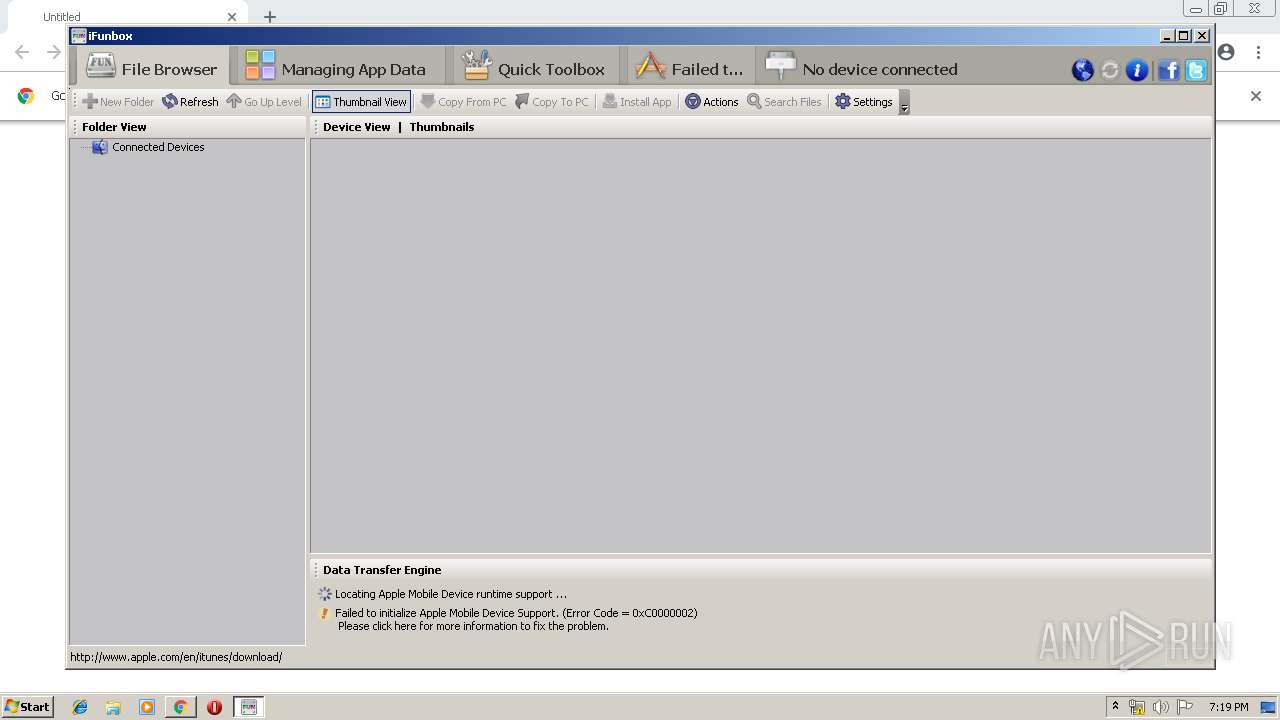Click the apple.com URL in status bar
The image size is (1280, 720).
[176, 657]
